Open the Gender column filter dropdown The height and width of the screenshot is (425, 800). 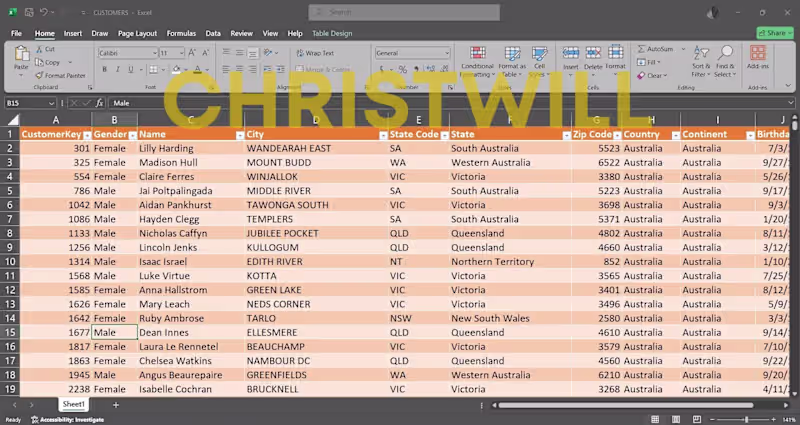pyautogui.click(x=133, y=135)
